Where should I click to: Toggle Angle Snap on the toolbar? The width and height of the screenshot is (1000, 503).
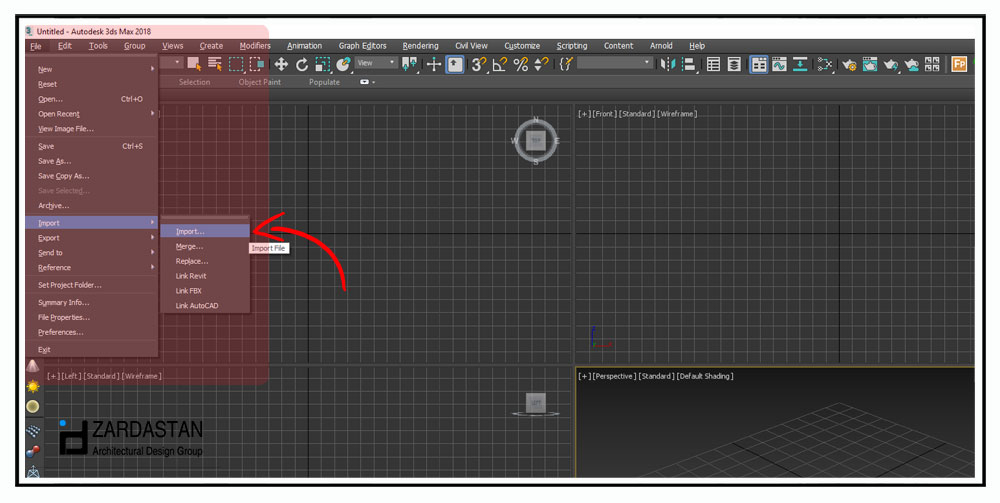pos(499,64)
